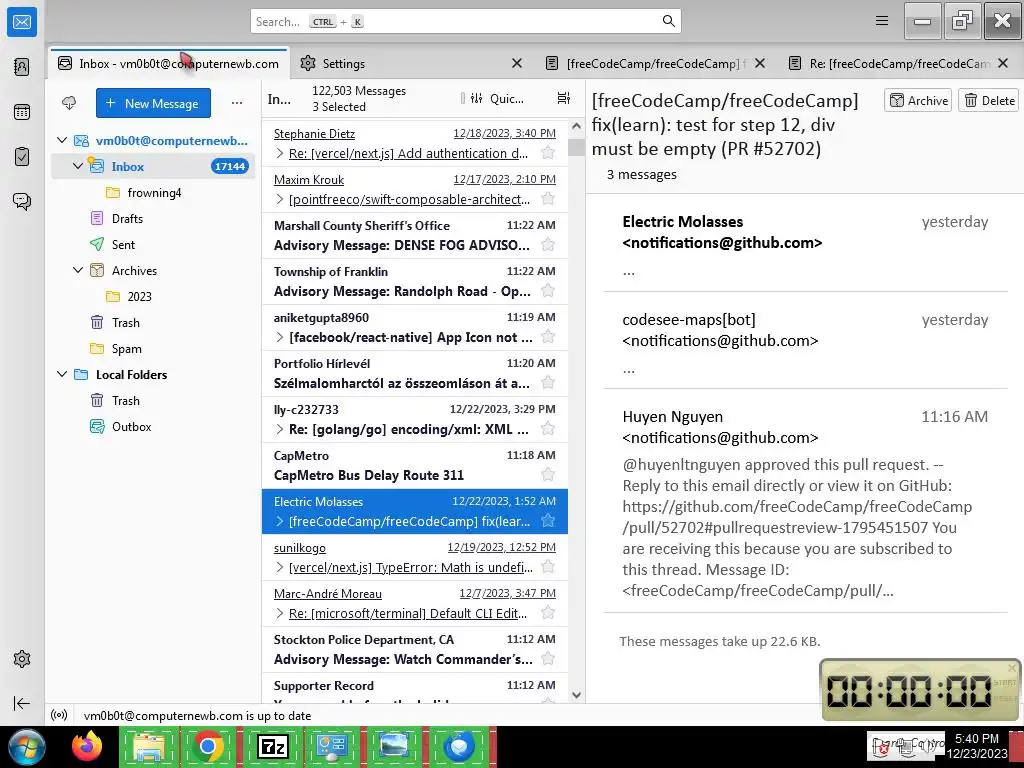Open the Drafts folder
The height and width of the screenshot is (768, 1024).
127,218
